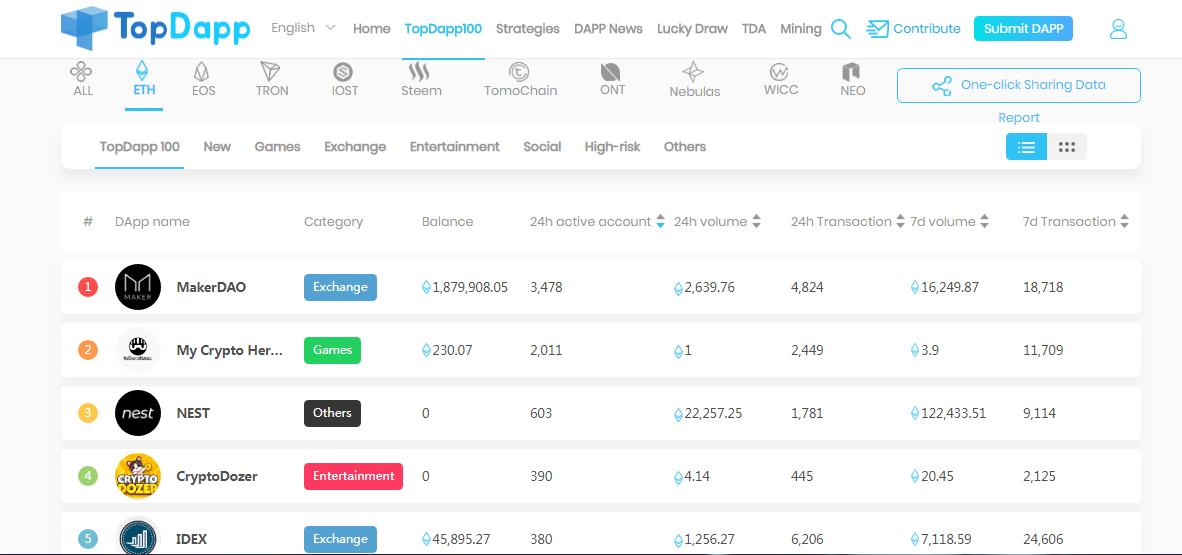Open the NEST logo
This screenshot has width=1182, height=555.
[x=138, y=412]
